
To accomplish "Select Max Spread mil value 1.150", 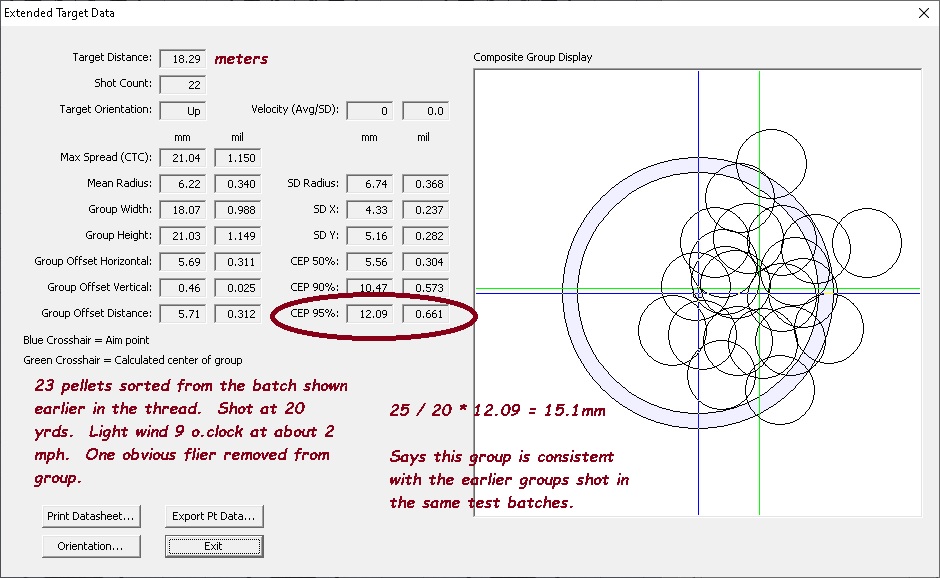I will (x=238, y=158).
